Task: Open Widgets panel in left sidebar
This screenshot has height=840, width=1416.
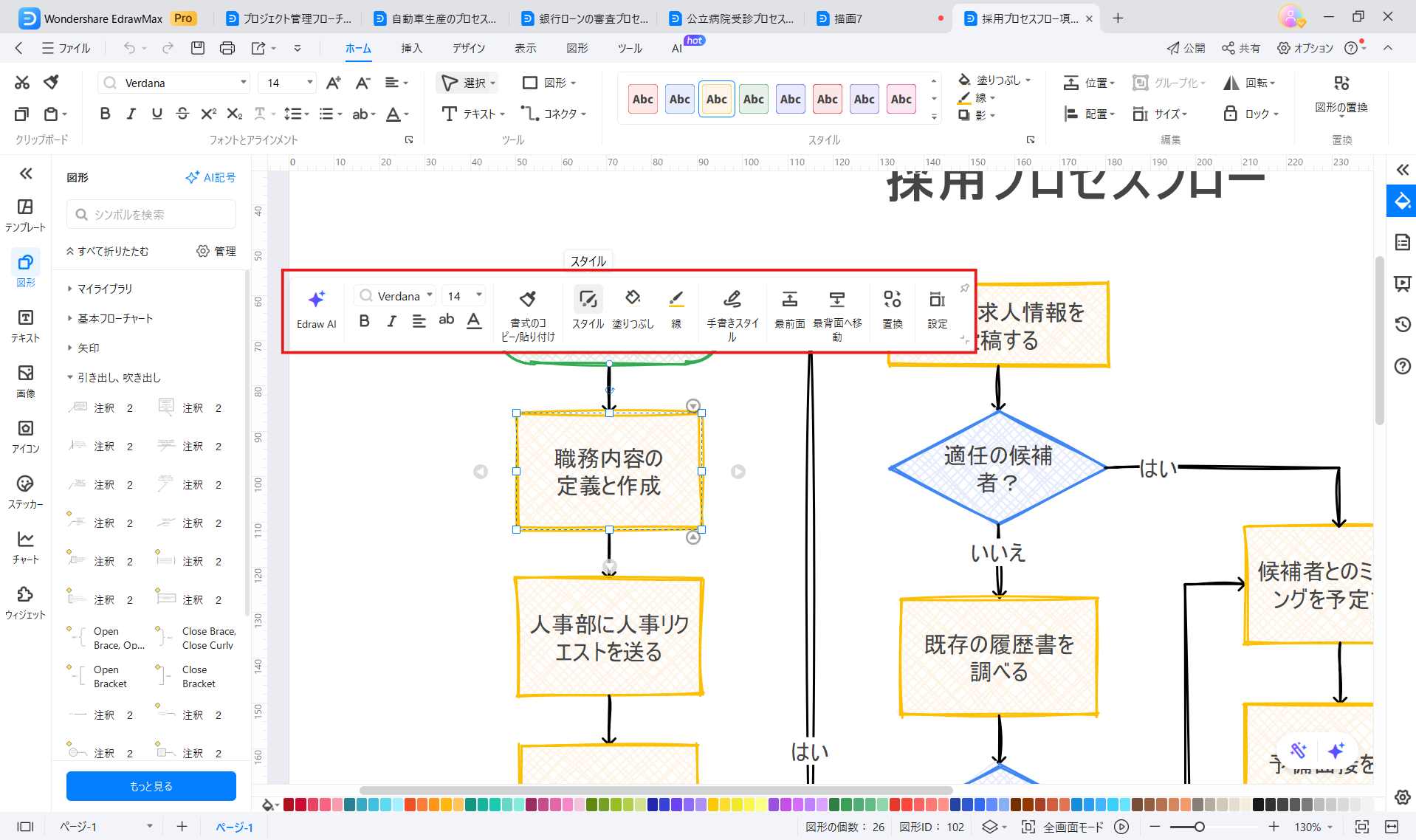Action: pos(25,602)
